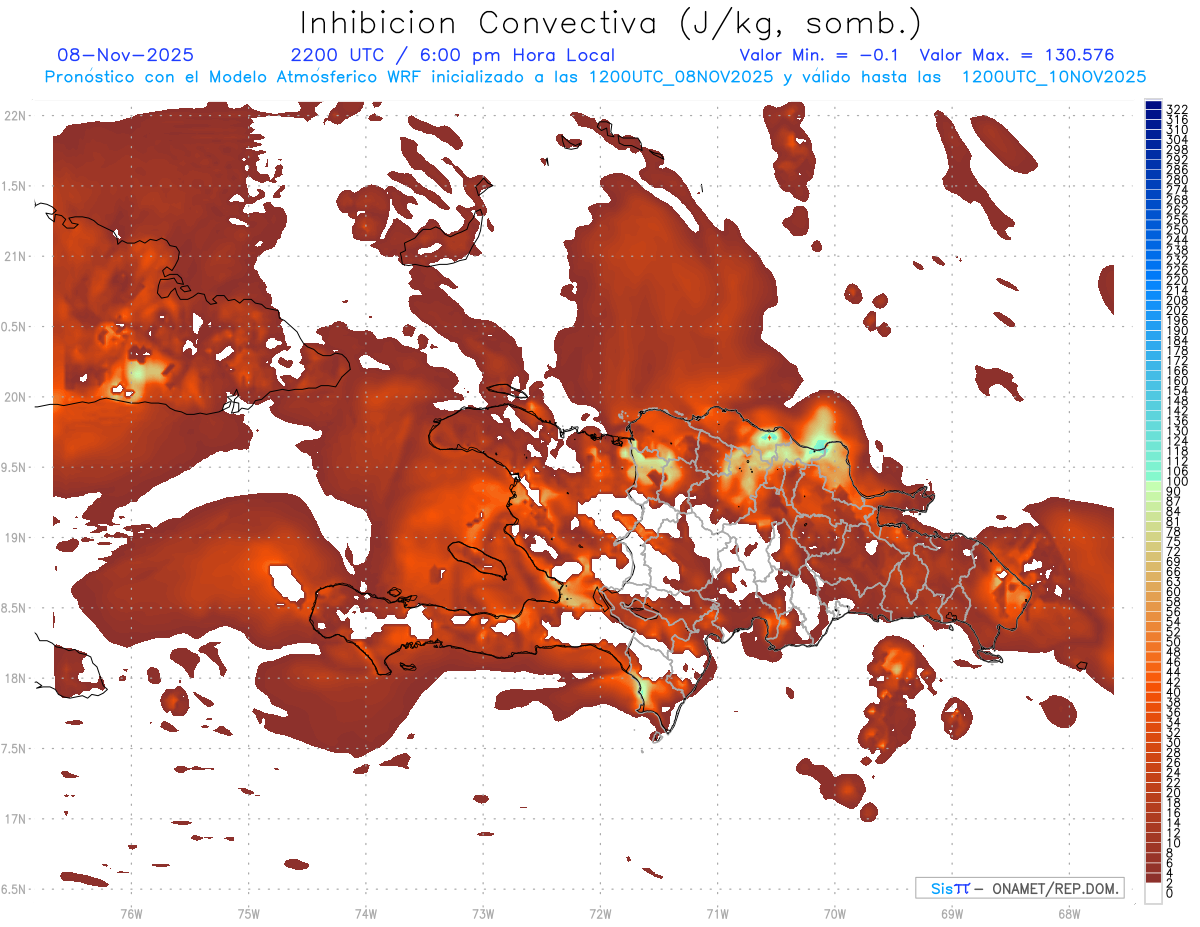This screenshot has height=927, width=1200.
Task: Click the '1.5N' latitude label
Action: pos(15,186)
